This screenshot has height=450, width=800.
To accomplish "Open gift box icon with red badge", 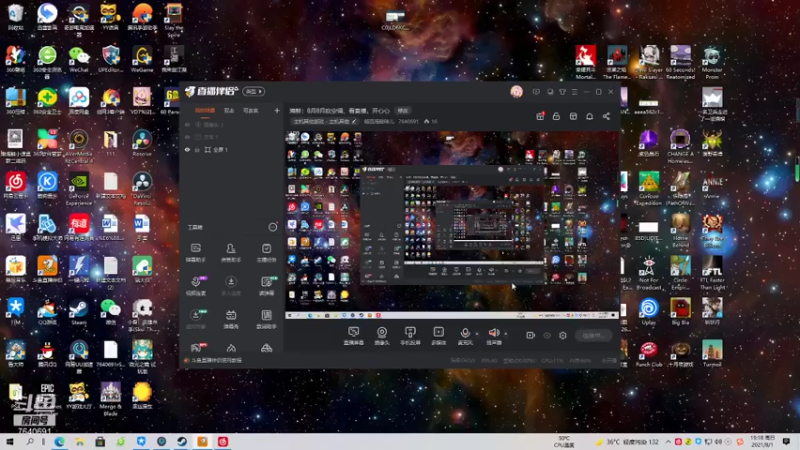I will click(x=540, y=116).
